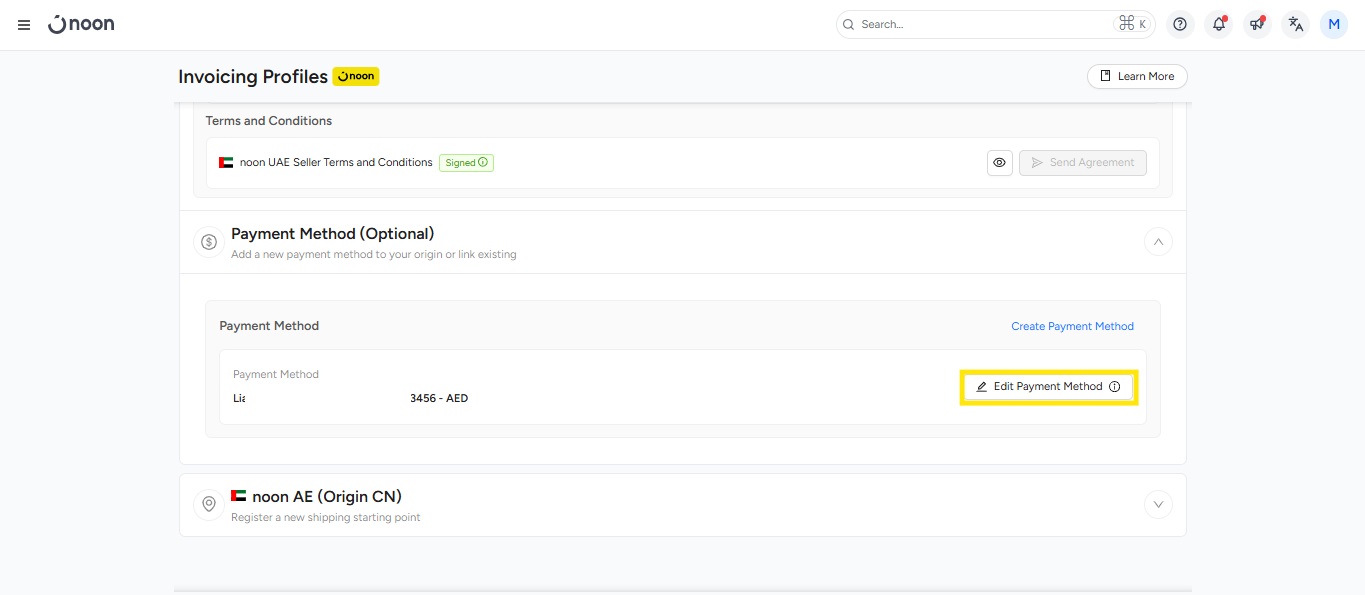Click the Signed status badge

tap(460, 163)
